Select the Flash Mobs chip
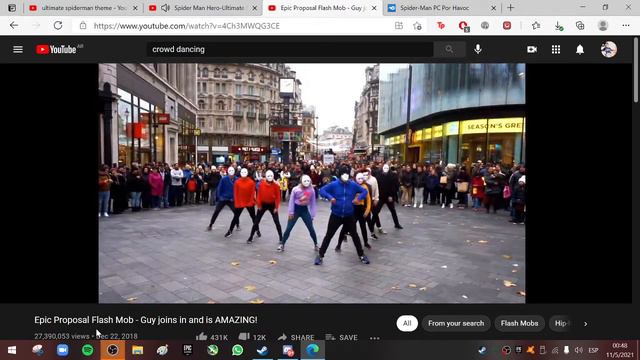The image size is (640, 360). pos(519,323)
